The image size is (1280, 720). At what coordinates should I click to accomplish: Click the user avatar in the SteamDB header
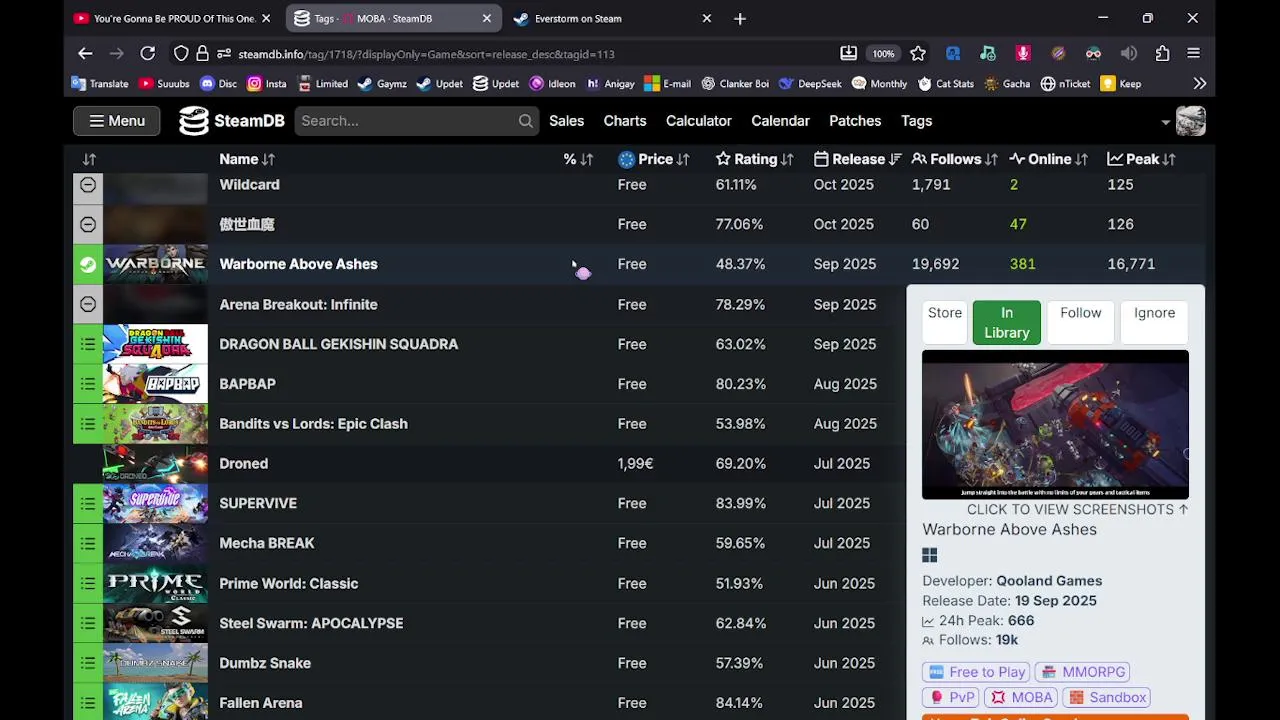click(x=1190, y=121)
